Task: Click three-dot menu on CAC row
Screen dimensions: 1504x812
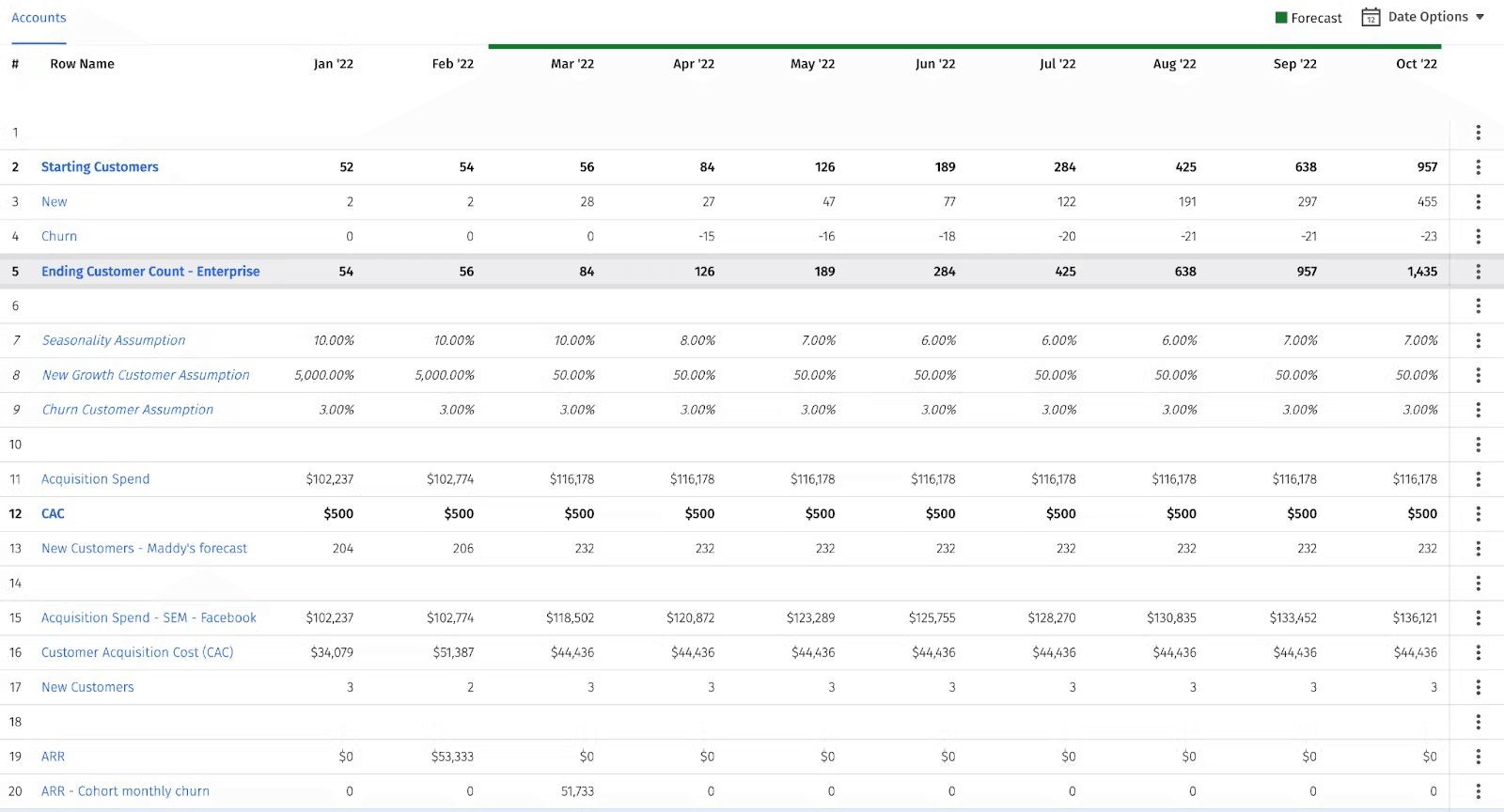Action: click(x=1478, y=514)
